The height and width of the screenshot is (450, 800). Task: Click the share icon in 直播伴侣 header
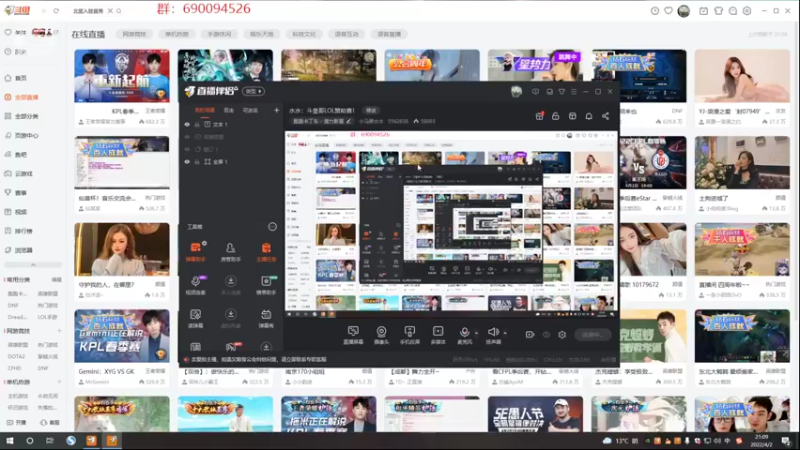[x=606, y=116]
